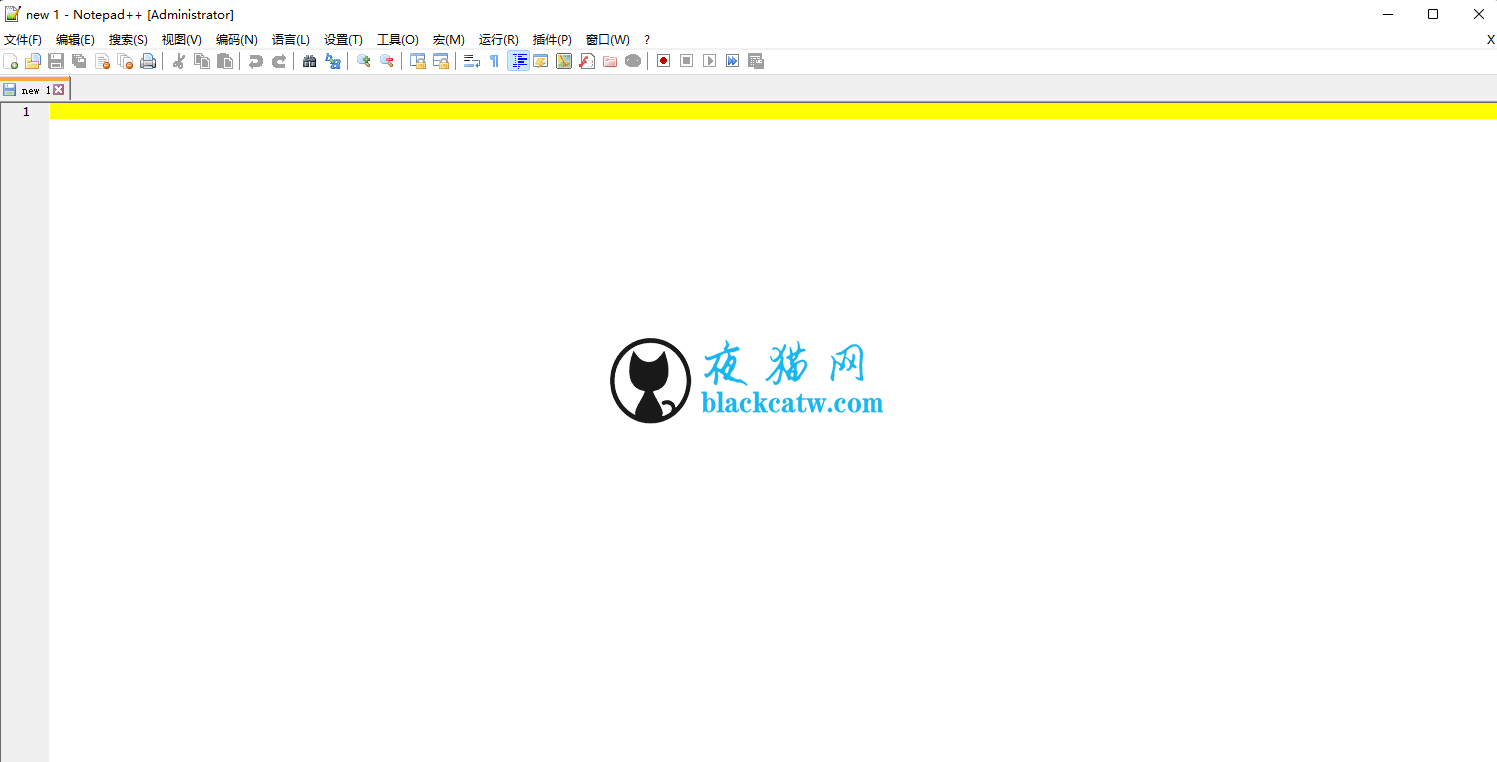This screenshot has height=762, width=1497.
Task: Open the 文件(F) menu
Action: click(23, 40)
